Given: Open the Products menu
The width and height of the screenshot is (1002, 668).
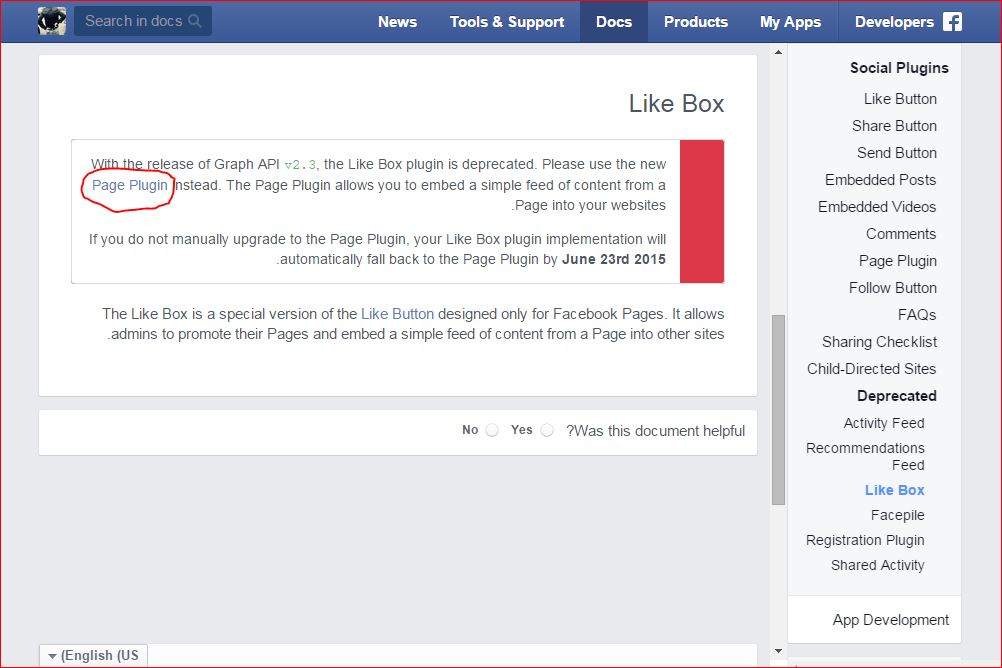Looking at the screenshot, I should click(x=696, y=22).
